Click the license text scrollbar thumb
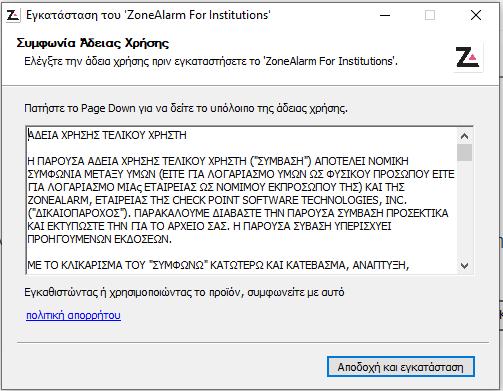Image resolution: width=503 pixels, height=391 pixels. pyautogui.click(x=464, y=152)
